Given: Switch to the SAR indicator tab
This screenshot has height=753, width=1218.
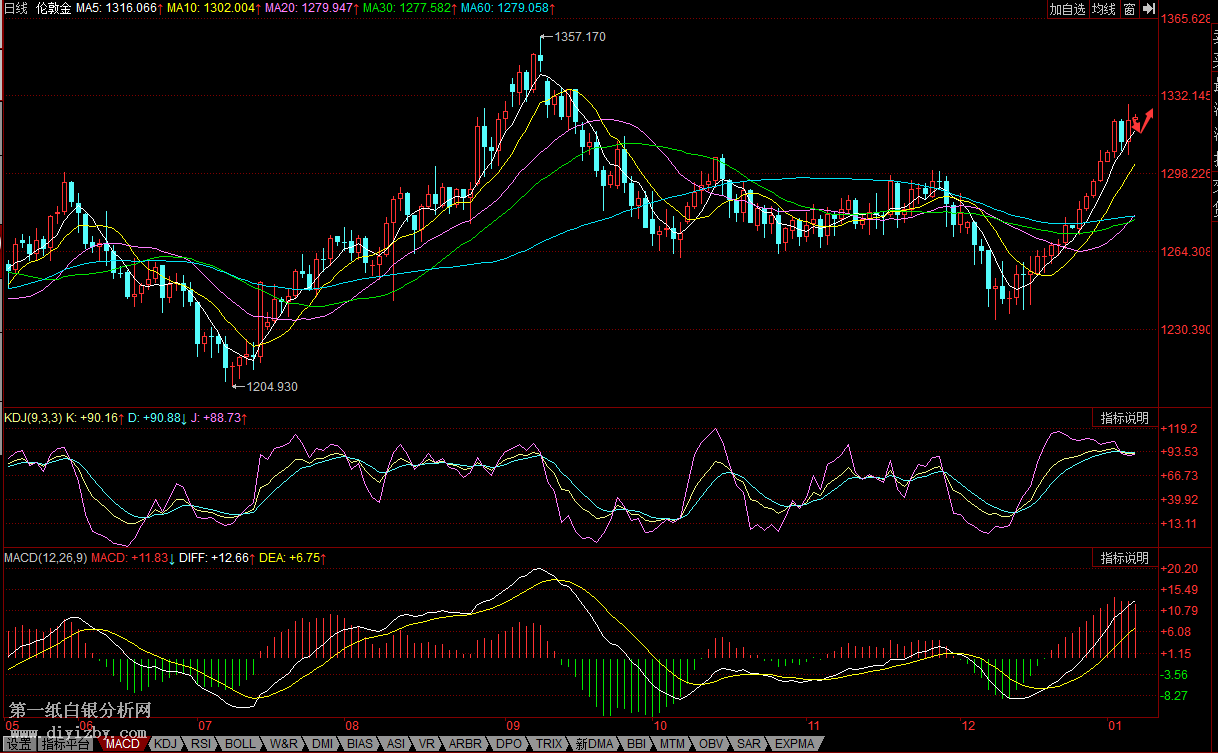Looking at the screenshot, I should pyautogui.click(x=749, y=744).
